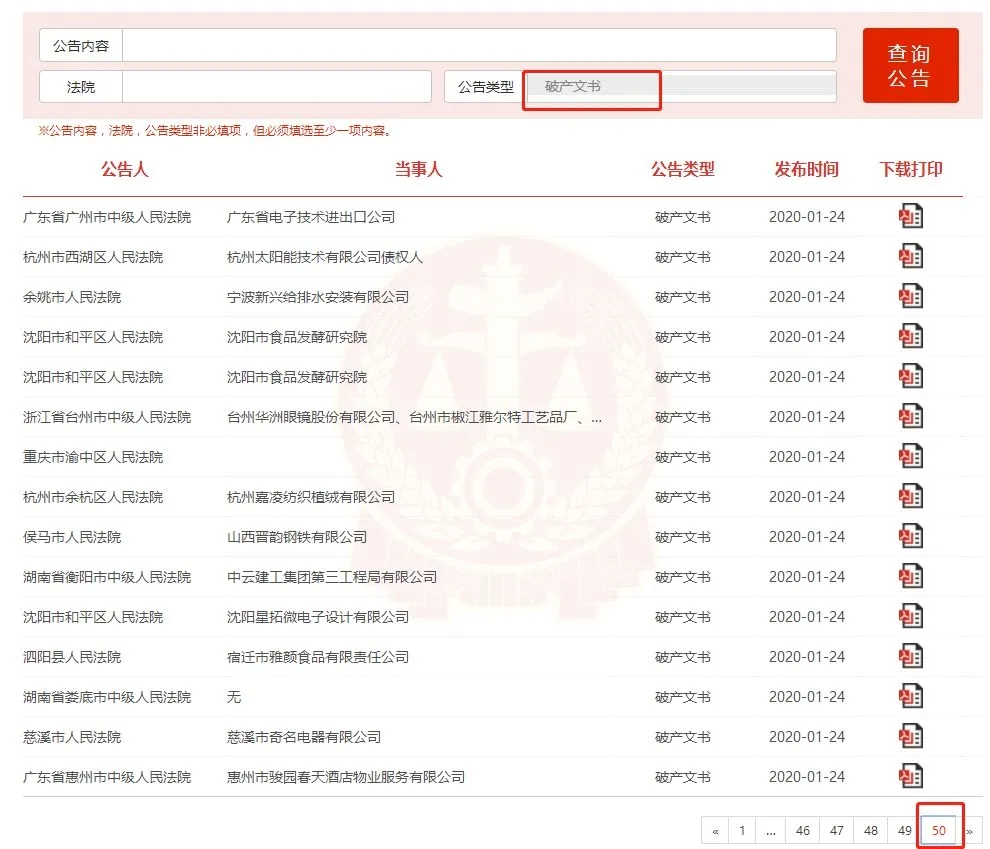Image resolution: width=990 pixels, height=849 pixels.
Task: Click PDF icon for 宁波新兴给排水安装有限公司
Action: [911, 297]
